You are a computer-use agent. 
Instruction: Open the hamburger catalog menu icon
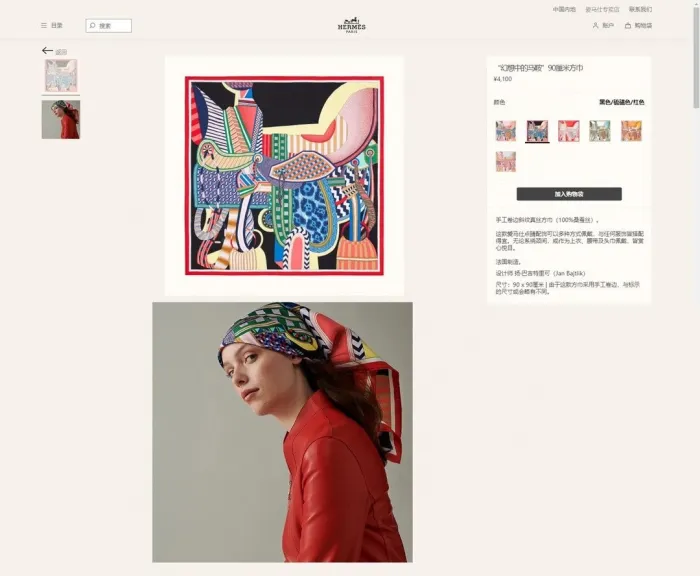(x=44, y=25)
